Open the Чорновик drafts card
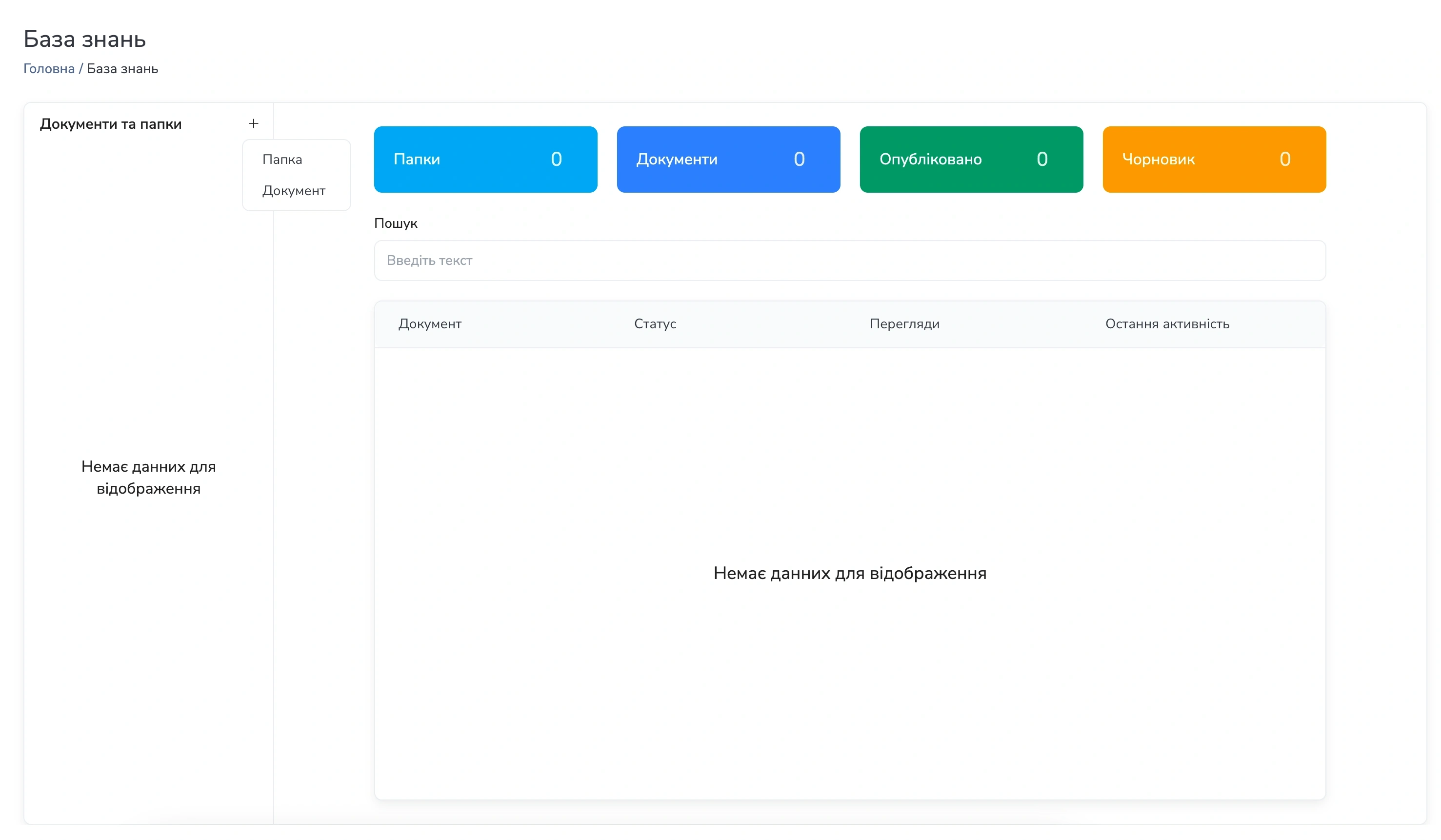Screen dimensions: 1441x840 1214,160
